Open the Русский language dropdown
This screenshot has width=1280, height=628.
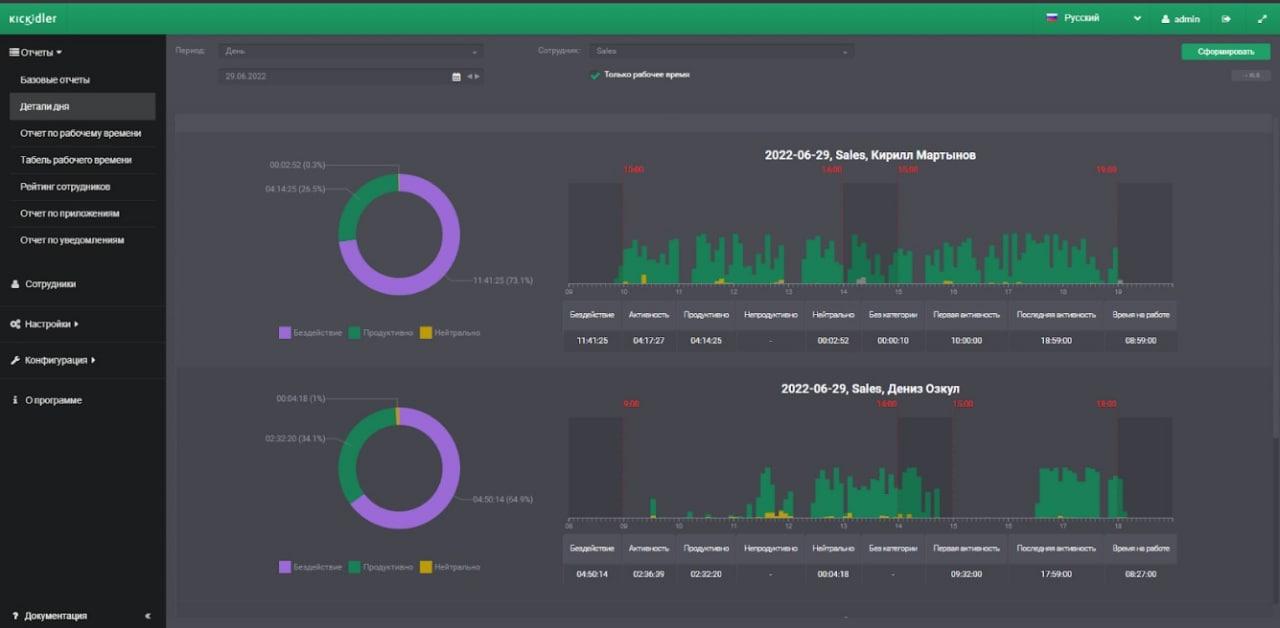tap(1094, 18)
